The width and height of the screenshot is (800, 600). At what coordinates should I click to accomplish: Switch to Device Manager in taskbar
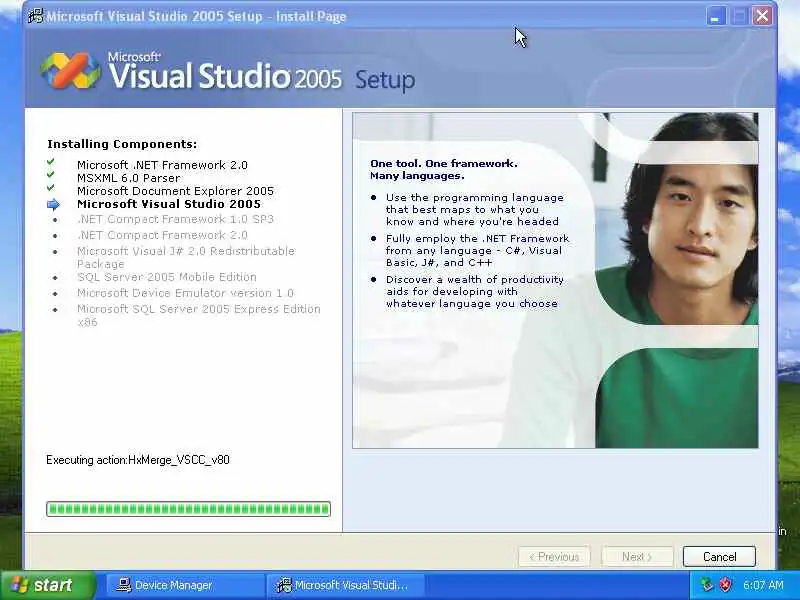[185, 585]
